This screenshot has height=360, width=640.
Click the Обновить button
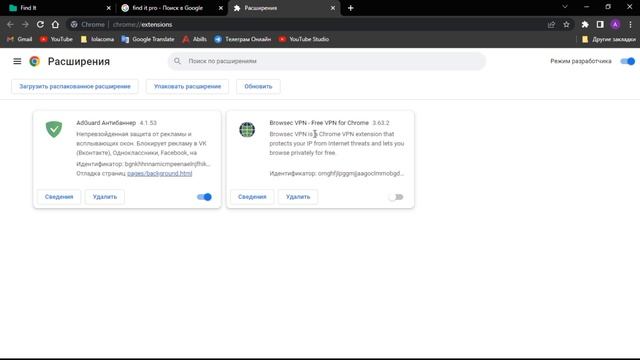(x=258, y=87)
